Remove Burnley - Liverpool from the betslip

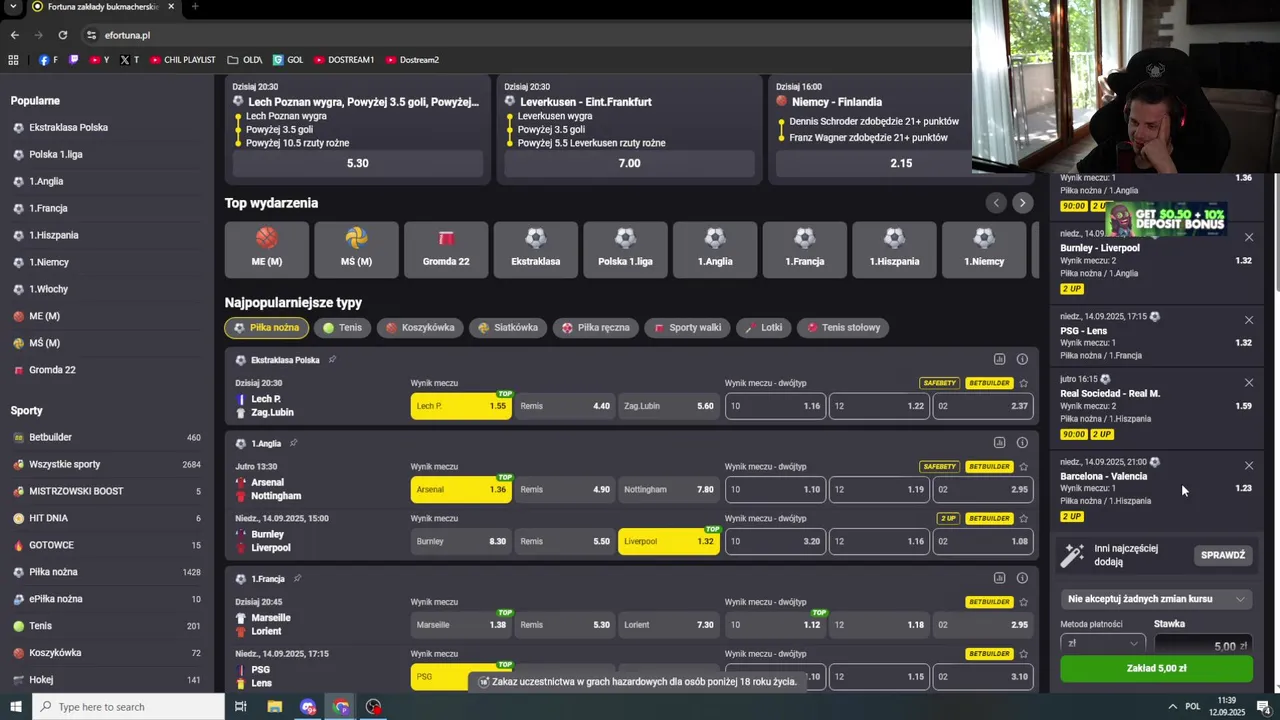click(x=1249, y=237)
